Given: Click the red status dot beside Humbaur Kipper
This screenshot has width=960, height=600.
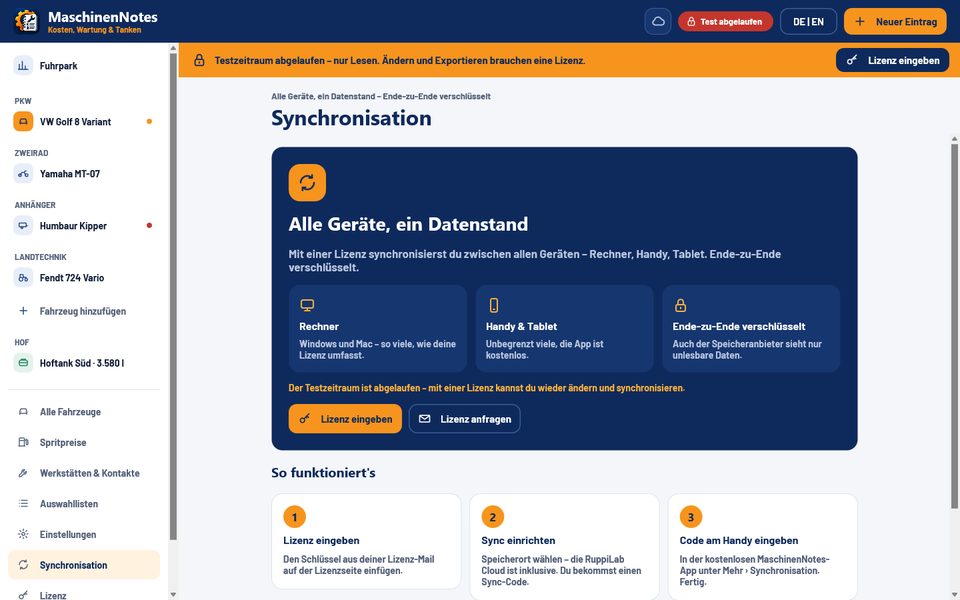Looking at the screenshot, I should [x=149, y=225].
